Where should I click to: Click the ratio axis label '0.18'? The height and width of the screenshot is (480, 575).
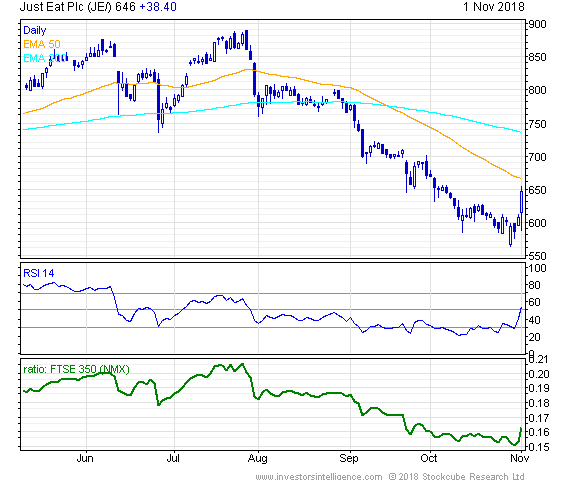[x=539, y=403]
